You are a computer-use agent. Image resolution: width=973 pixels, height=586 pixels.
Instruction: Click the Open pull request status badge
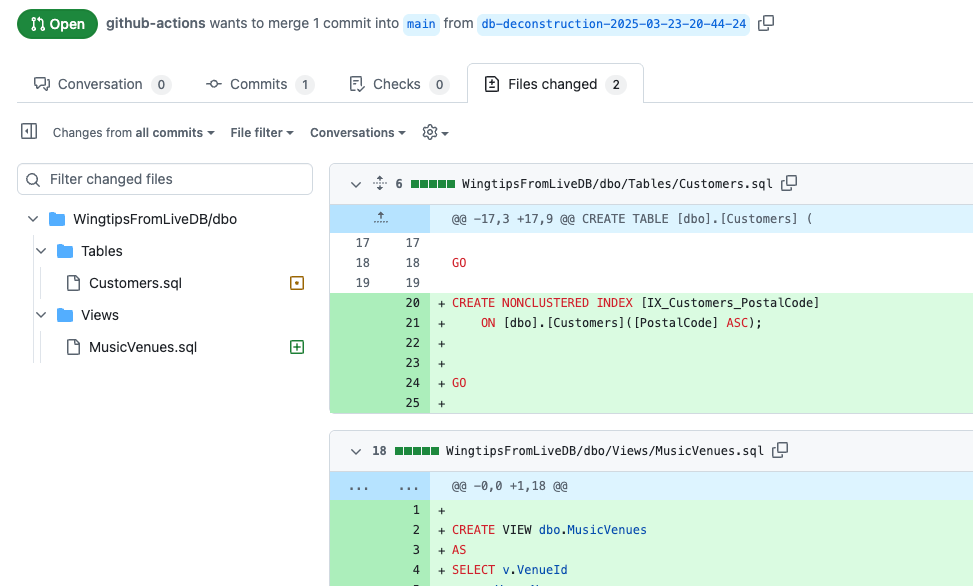pos(58,24)
